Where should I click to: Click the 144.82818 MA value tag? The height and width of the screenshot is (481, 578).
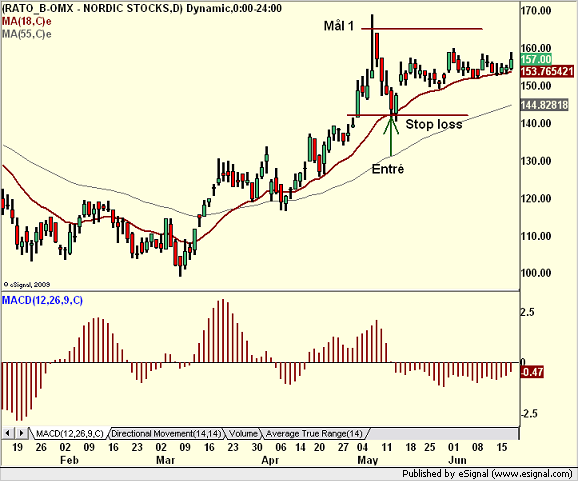[x=544, y=105]
